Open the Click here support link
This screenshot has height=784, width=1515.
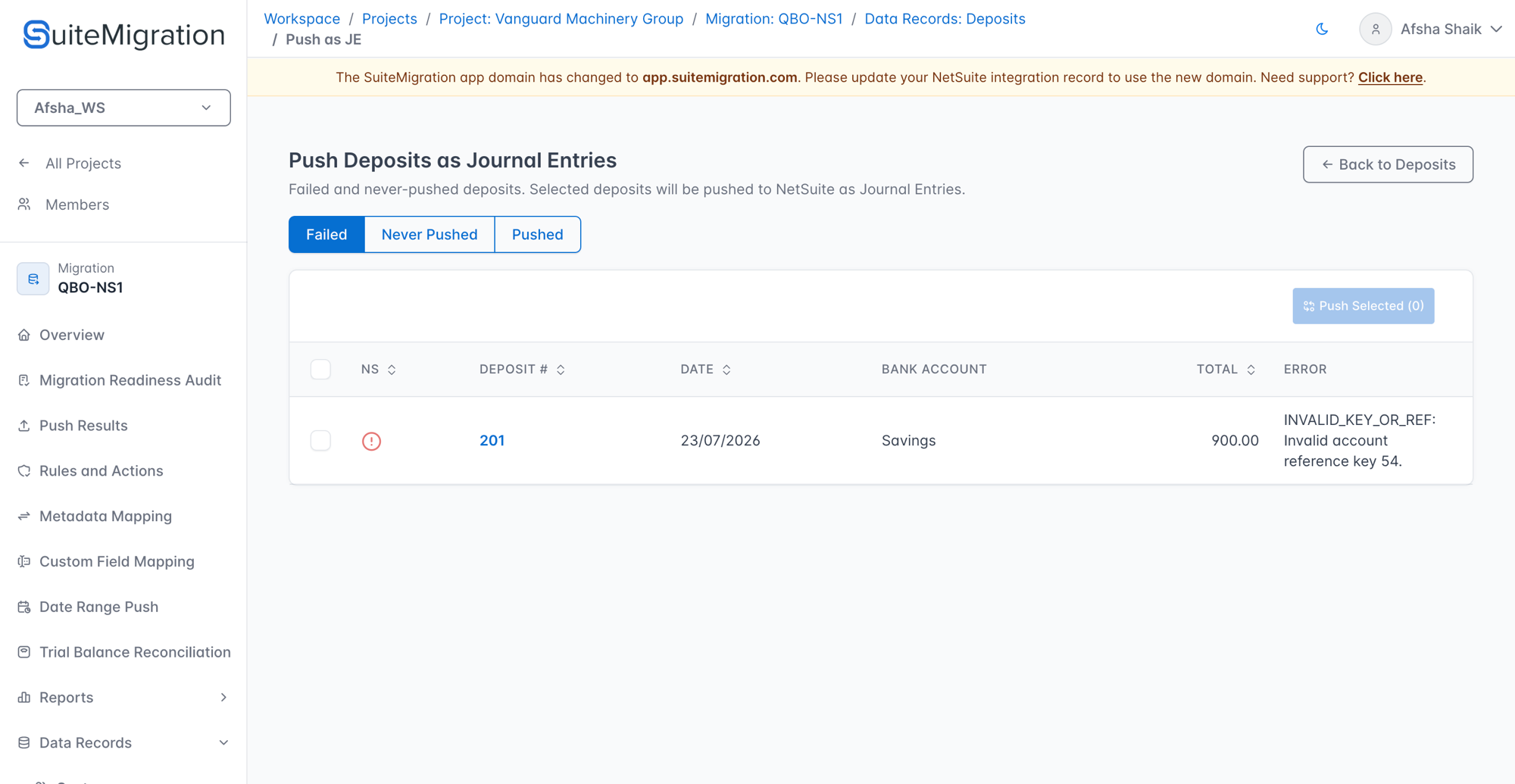coord(1390,77)
